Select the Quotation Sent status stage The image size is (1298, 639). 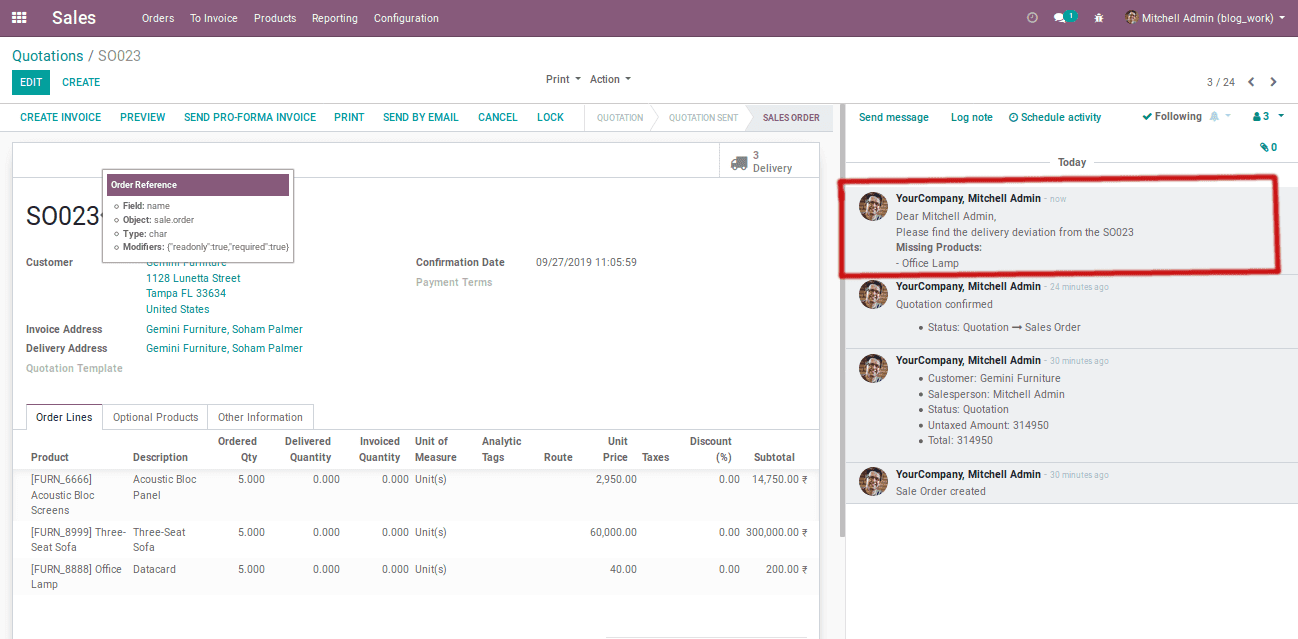pyautogui.click(x=703, y=118)
